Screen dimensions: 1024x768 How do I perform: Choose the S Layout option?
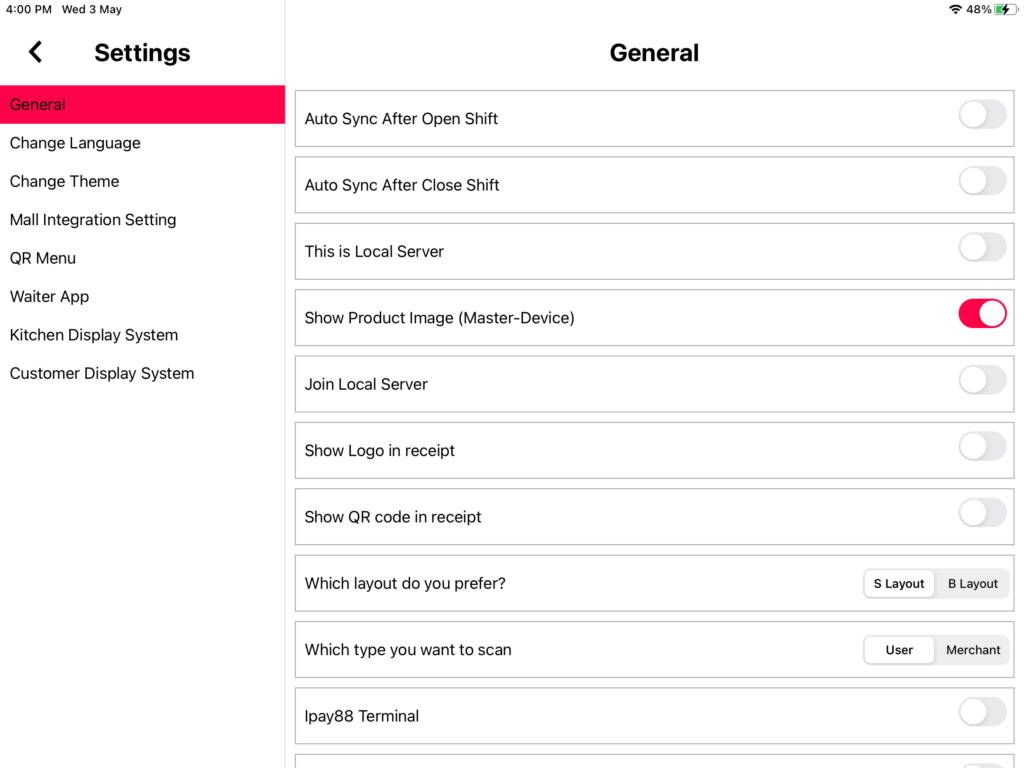click(899, 584)
